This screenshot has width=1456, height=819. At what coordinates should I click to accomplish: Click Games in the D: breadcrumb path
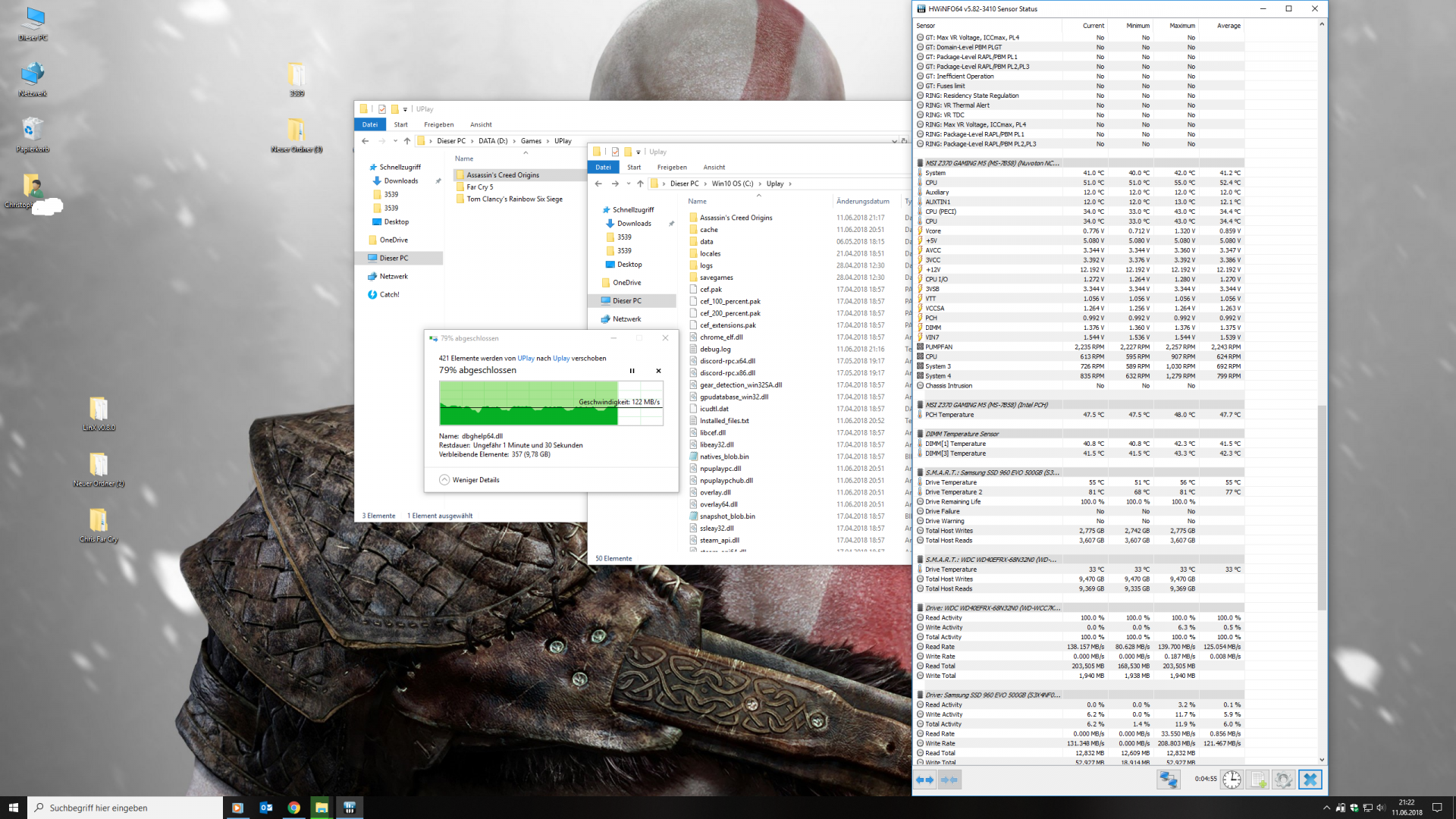coord(531,141)
